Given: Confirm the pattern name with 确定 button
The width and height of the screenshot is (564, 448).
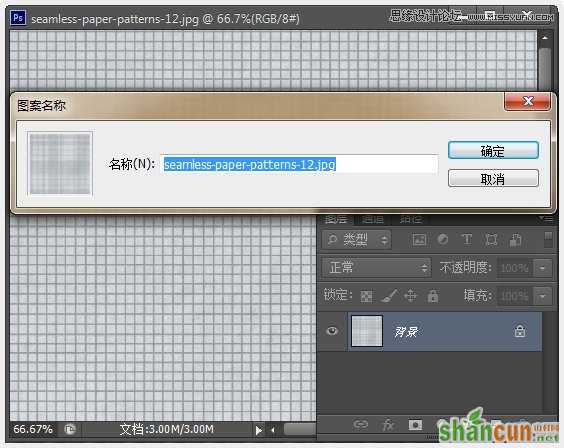Looking at the screenshot, I should [493, 151].
